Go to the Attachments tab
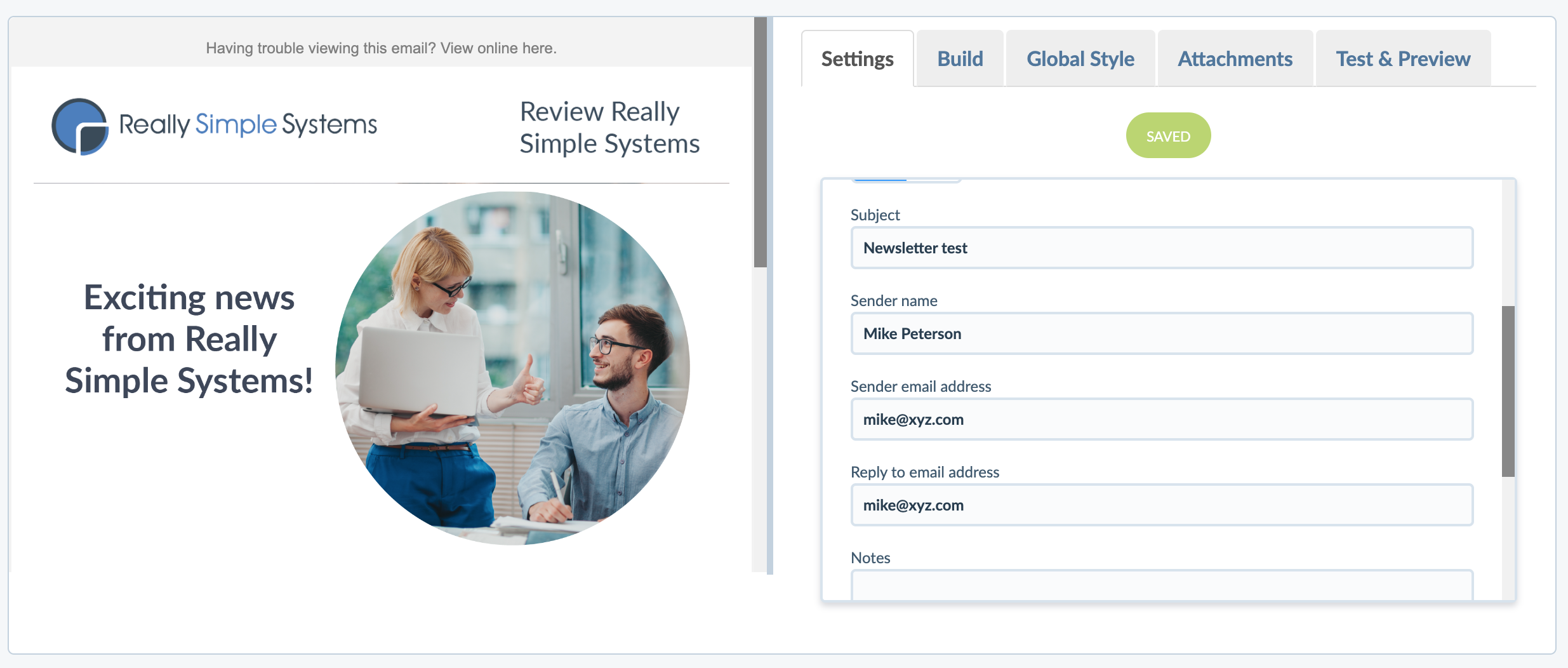Screen dimensions: 1568x668 click(x=1235, y=58)
